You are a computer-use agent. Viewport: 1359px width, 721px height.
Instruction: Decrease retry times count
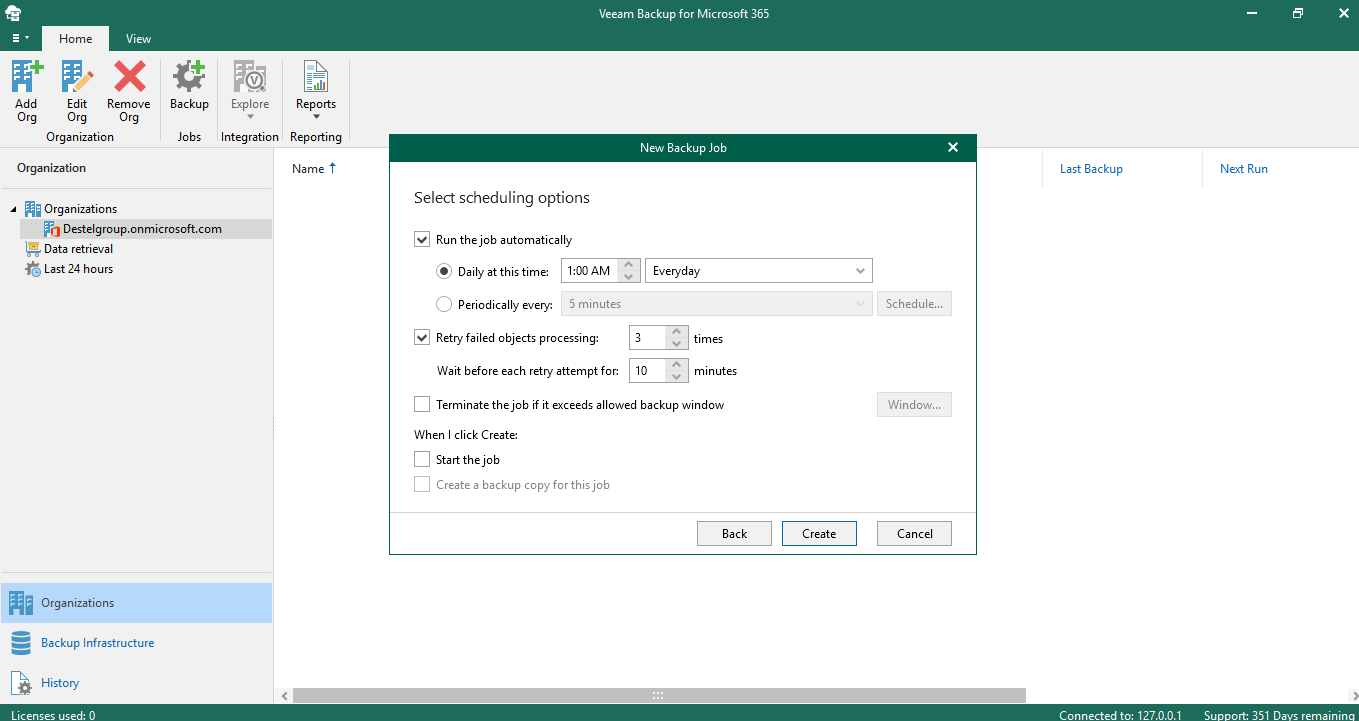[x=677, y=344]
